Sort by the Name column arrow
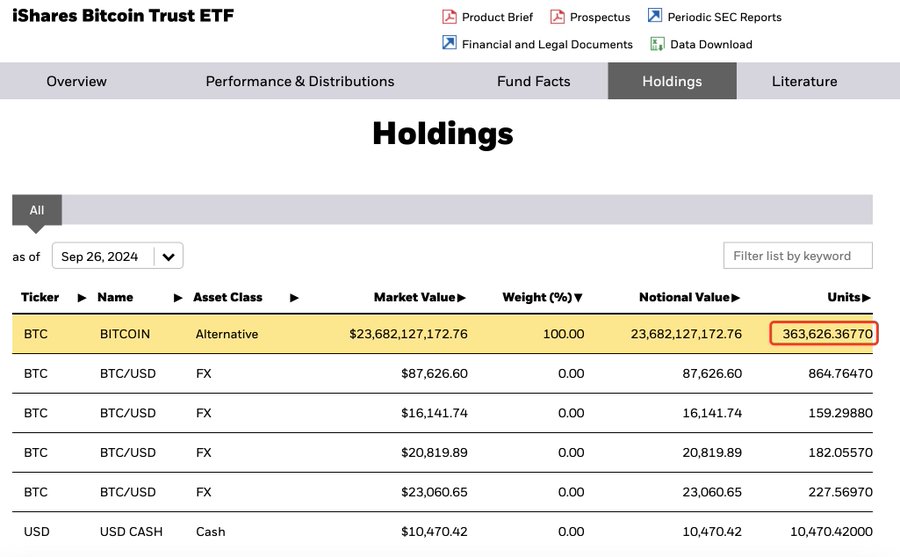The width and height of the screenshot is (900, 557). (x=178, y=297)
